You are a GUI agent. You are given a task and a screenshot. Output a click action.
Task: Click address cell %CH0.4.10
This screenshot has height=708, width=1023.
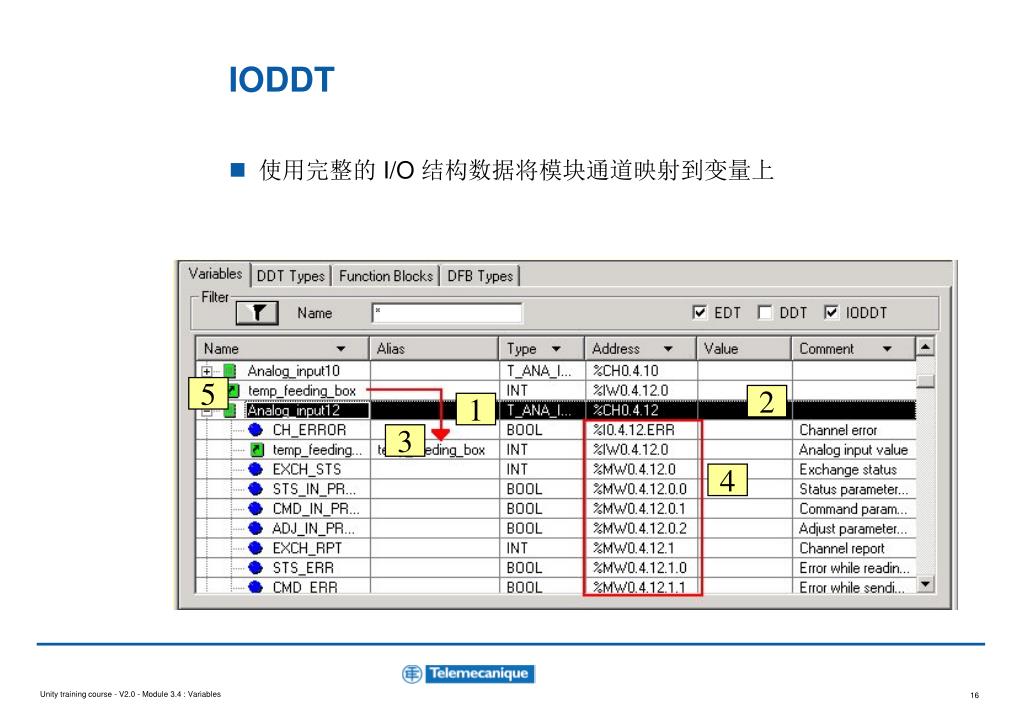(x=641, y=371)
